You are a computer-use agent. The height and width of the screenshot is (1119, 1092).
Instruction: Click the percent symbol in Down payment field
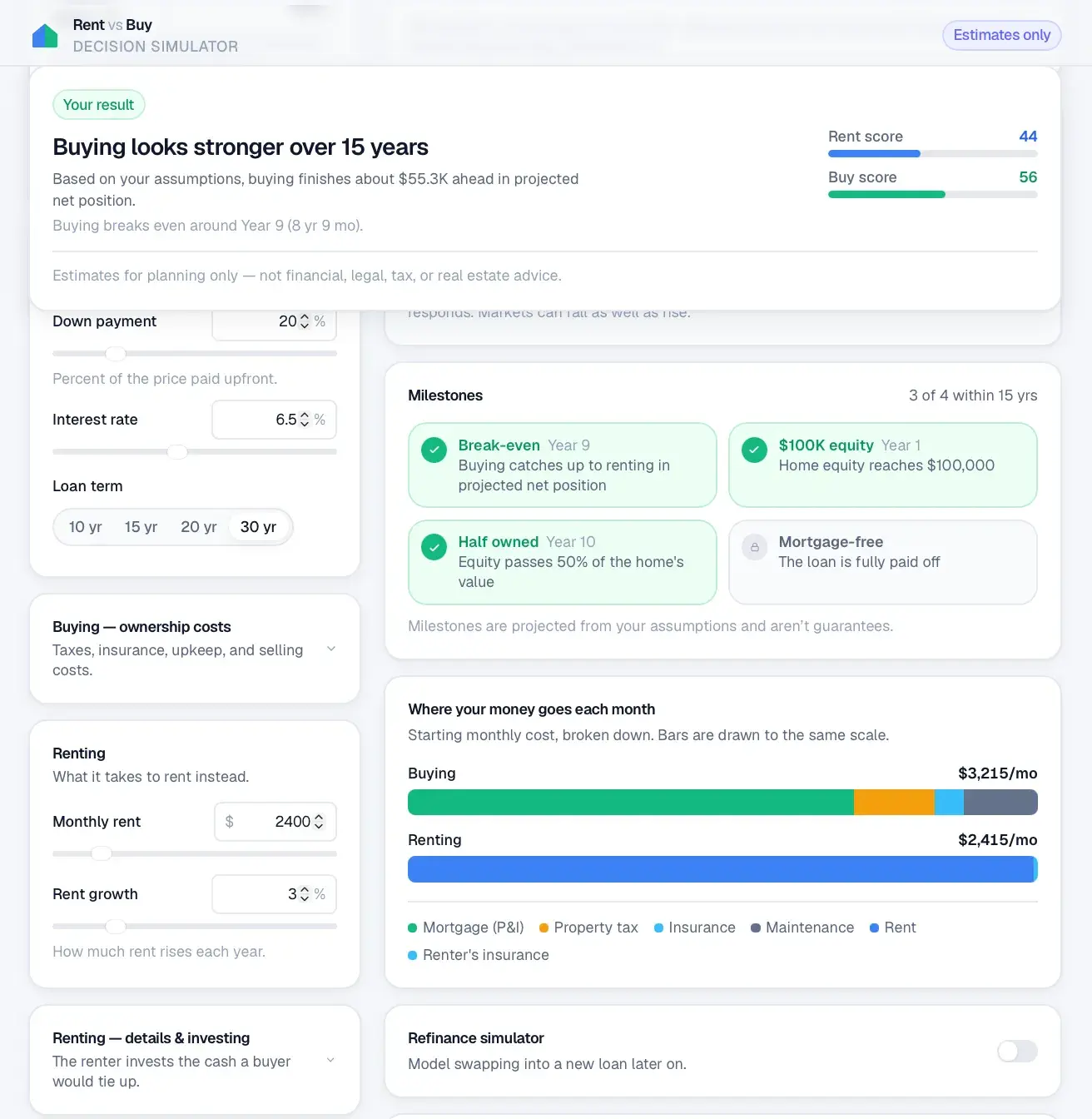[x=320, y=321]
